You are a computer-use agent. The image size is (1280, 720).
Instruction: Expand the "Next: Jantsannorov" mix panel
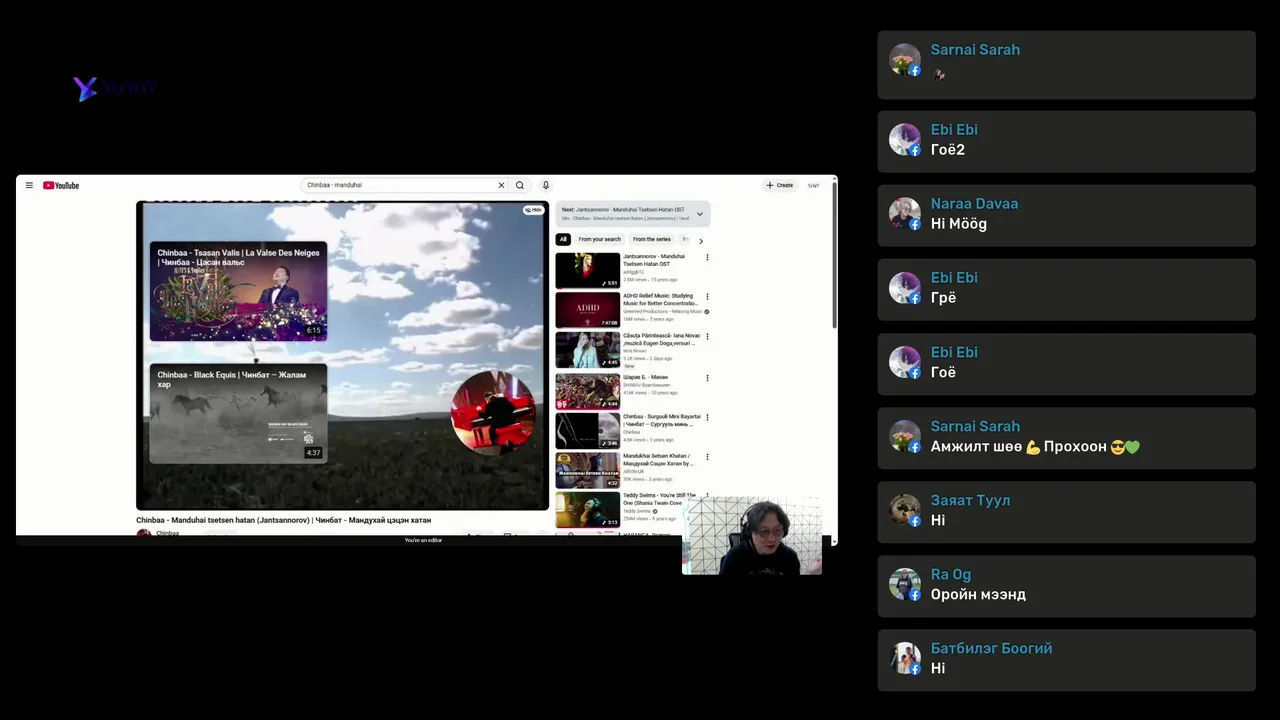(699, 213)
